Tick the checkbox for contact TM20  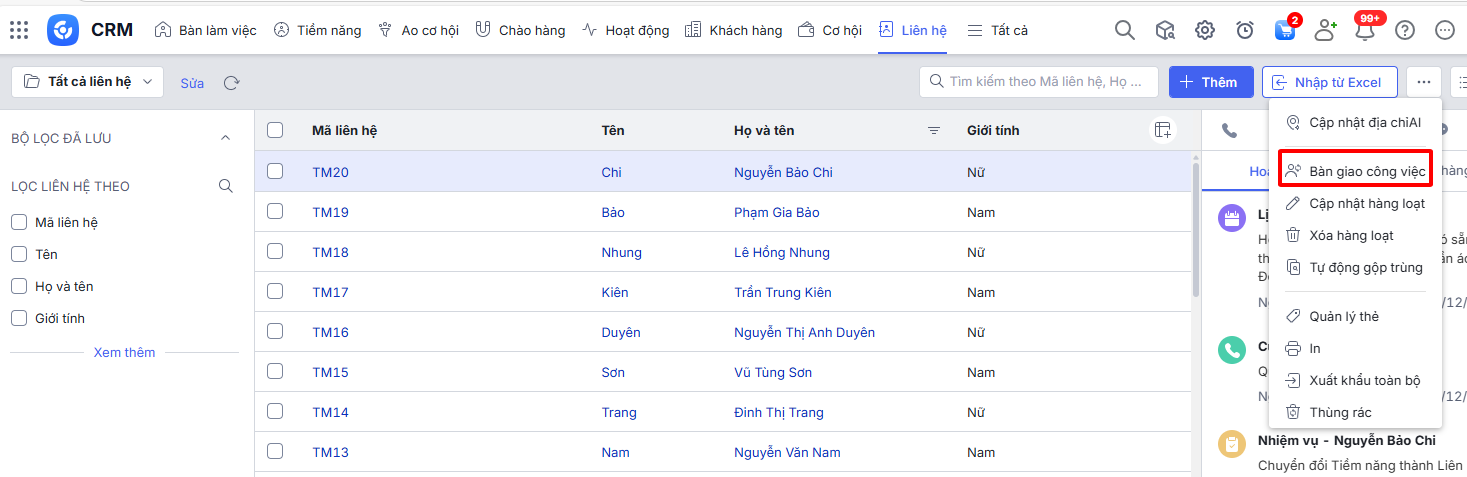point(275,171)
